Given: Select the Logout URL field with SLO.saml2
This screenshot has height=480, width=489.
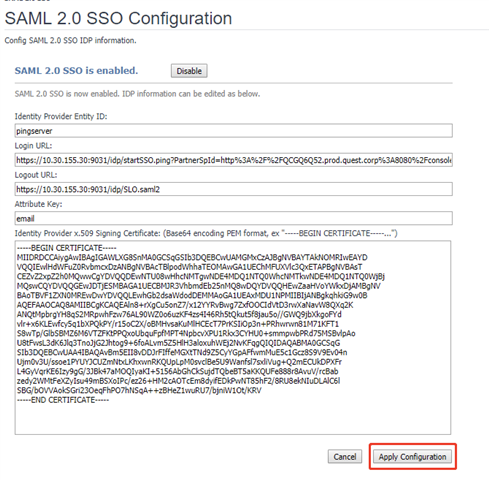Looking at the screenshot, I should [233, 189].
